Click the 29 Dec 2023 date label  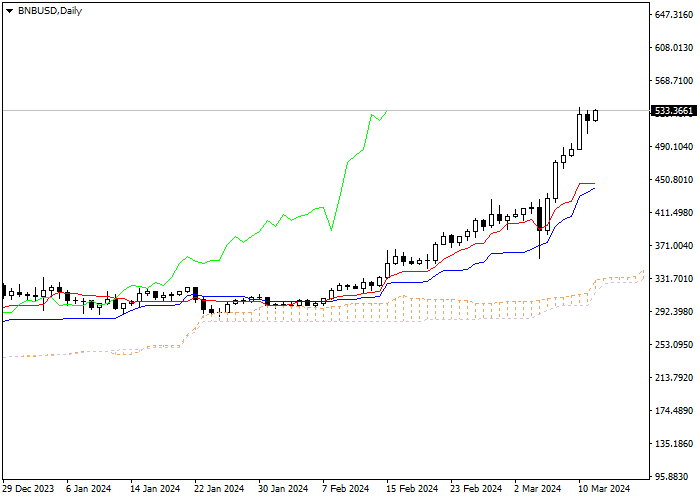pyautogui.click(x=28, y=489)
